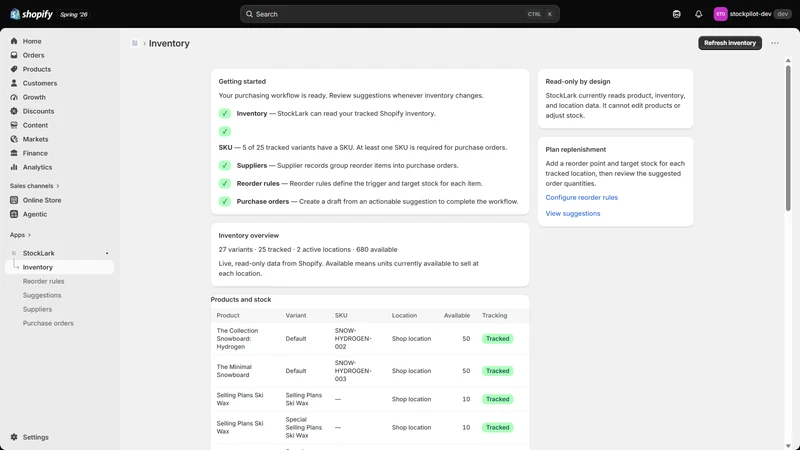This screenshot has width=800, height=450.
Task: Click the Tracked badge for Minimal Snowboard
Action: tap(497, 371)
